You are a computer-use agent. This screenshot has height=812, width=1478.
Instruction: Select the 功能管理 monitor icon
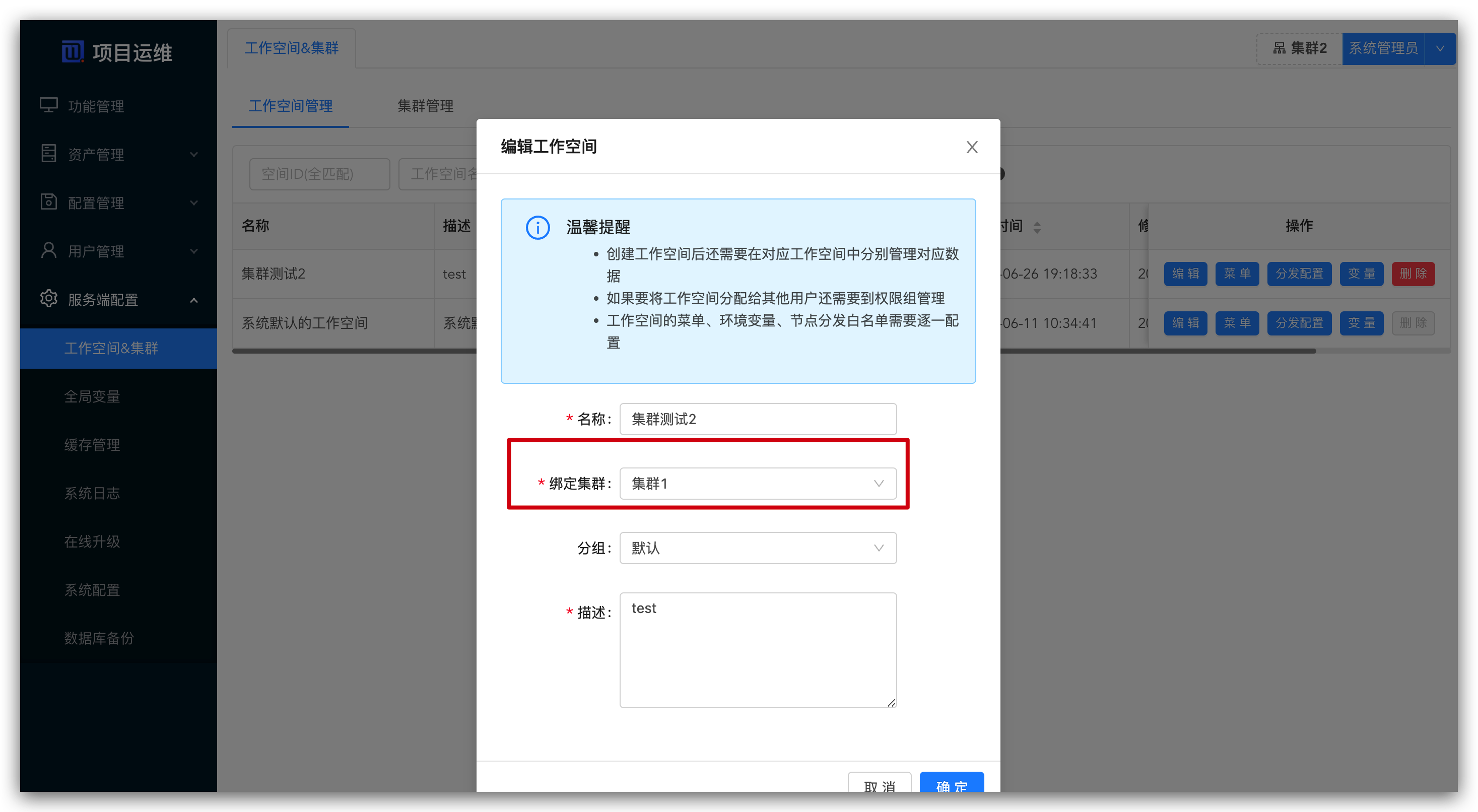tap(48, 105)
